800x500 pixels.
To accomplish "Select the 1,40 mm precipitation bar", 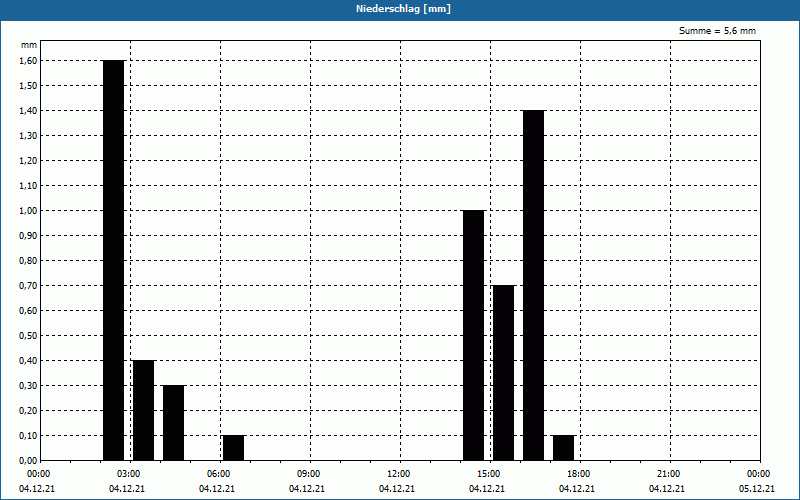I will tap(533, 285).
